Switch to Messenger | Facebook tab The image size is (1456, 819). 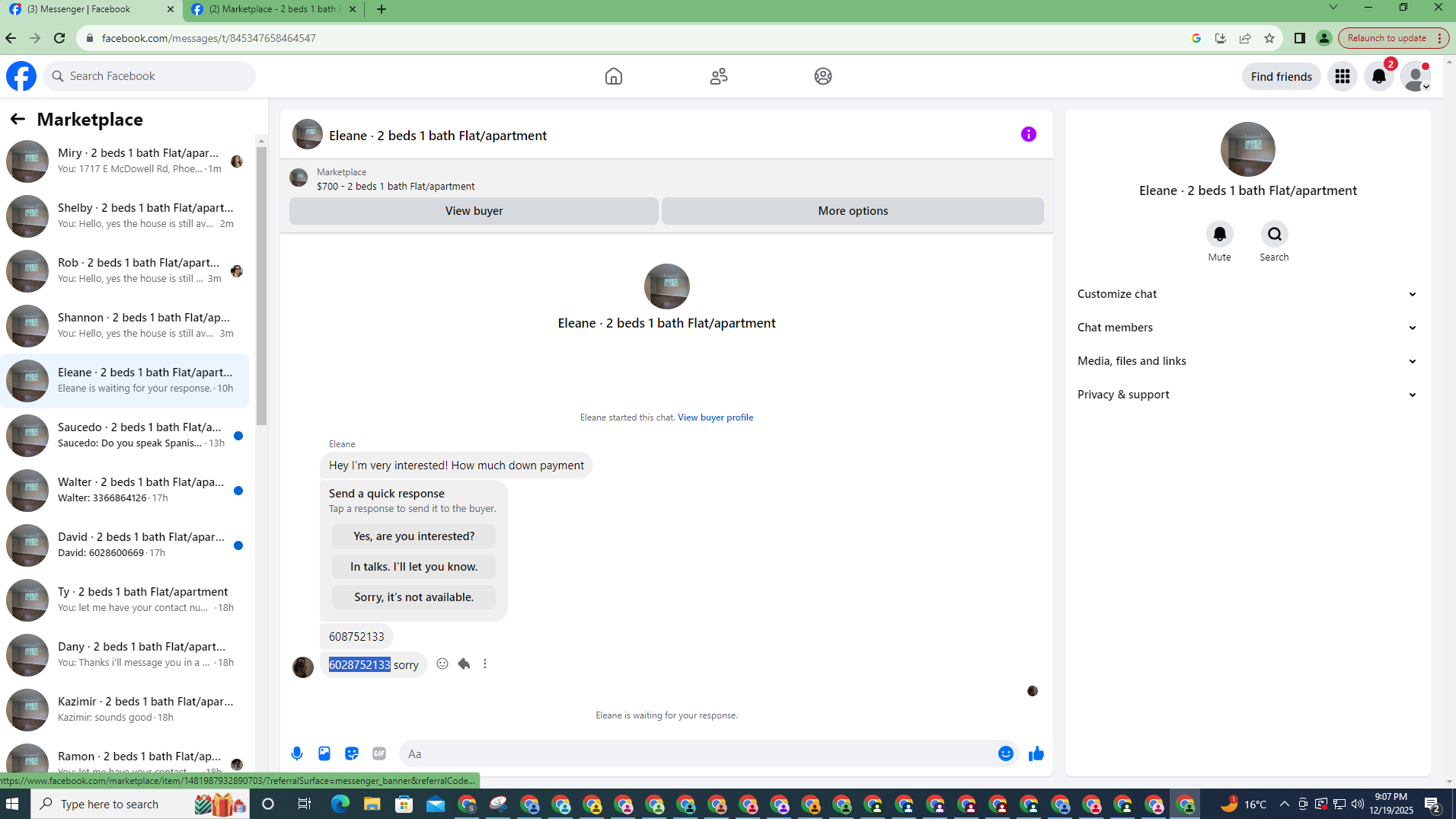[x=91, y=9]
